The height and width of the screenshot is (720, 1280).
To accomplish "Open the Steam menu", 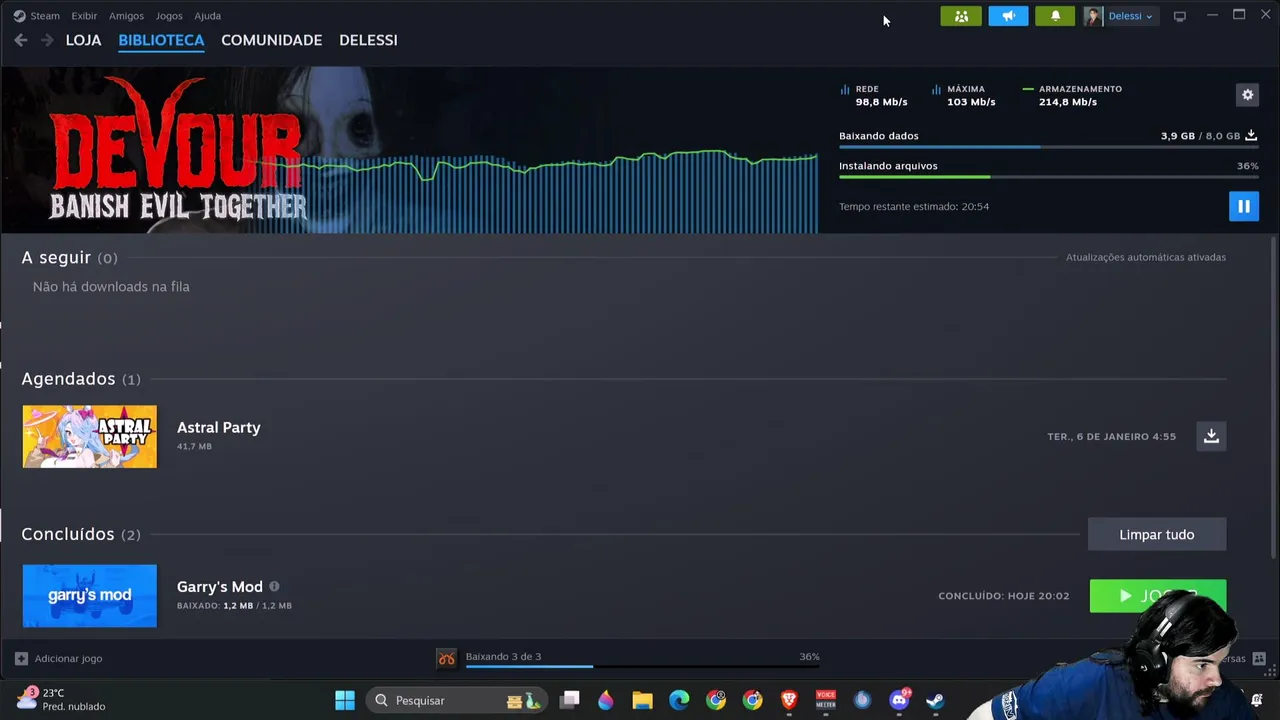I will [37, 16].
